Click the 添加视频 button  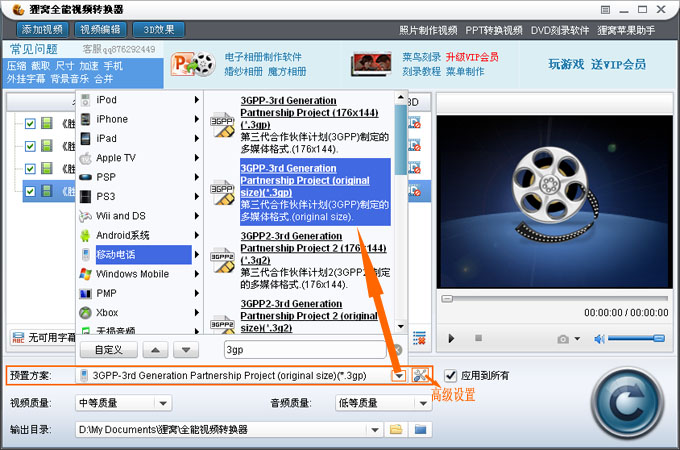pyautogui.click(x=42, y=29)
